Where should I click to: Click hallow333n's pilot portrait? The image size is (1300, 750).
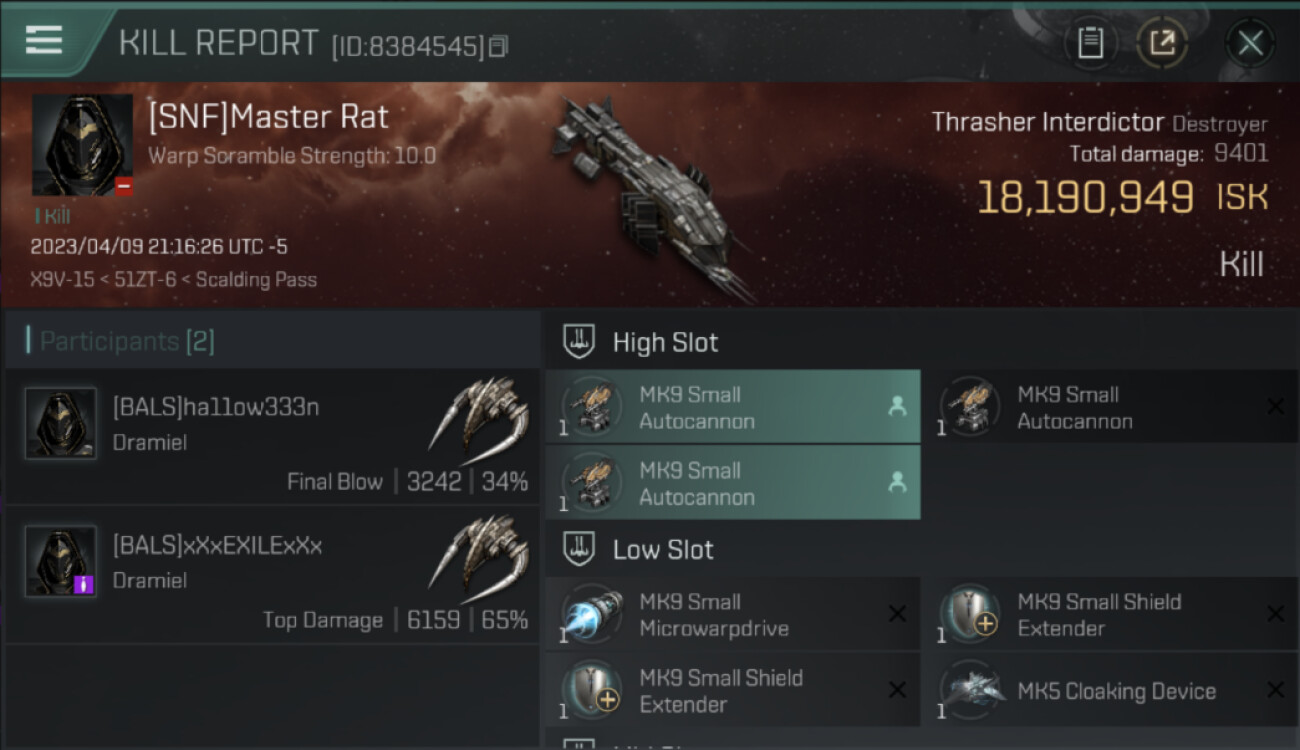pos(61,423)
